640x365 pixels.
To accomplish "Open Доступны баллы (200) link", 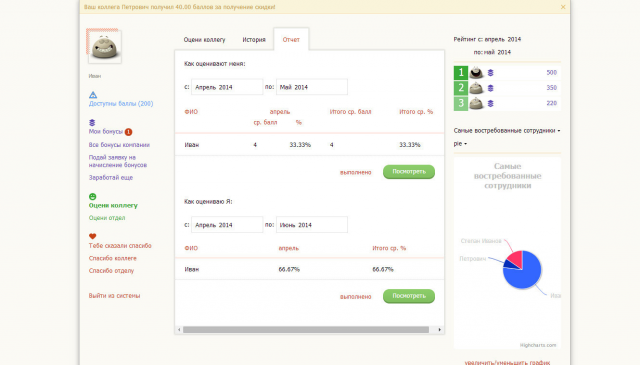I will click(121, 104).
